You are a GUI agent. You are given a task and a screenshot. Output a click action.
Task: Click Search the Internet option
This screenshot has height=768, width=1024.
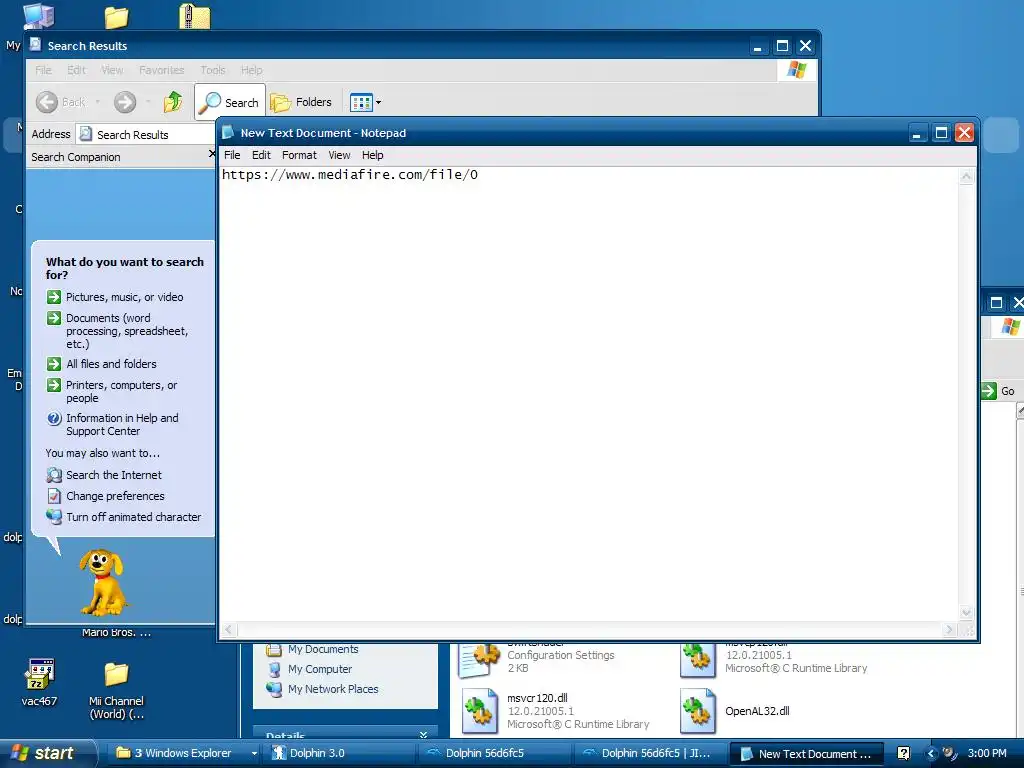114,475
